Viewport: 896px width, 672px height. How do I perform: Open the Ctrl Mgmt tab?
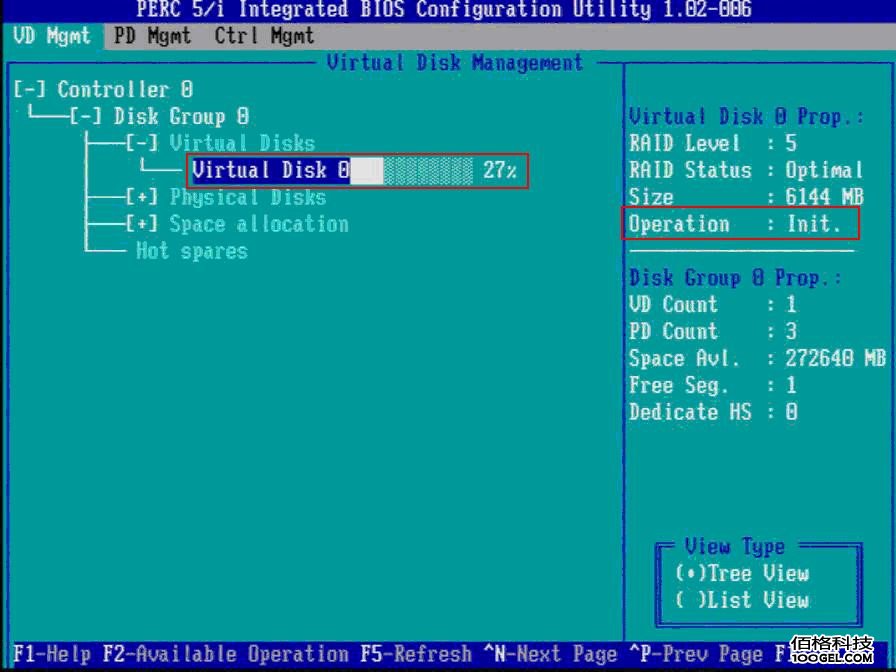(x=264, y=36)
